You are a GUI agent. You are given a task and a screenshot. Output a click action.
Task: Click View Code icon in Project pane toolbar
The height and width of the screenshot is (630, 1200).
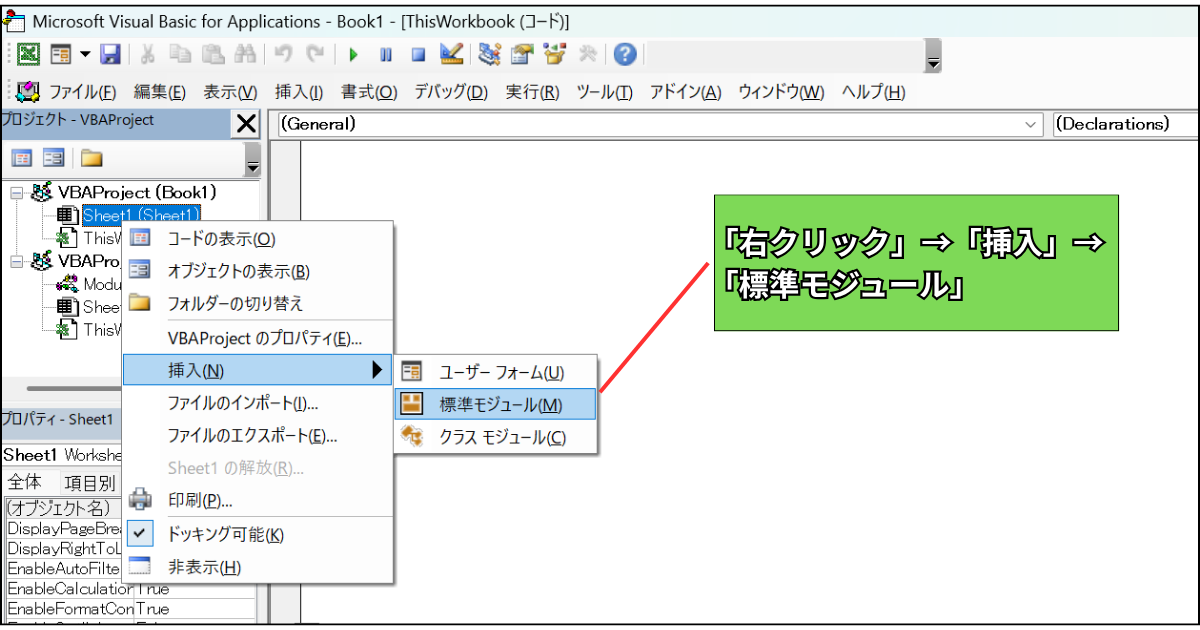21,158
